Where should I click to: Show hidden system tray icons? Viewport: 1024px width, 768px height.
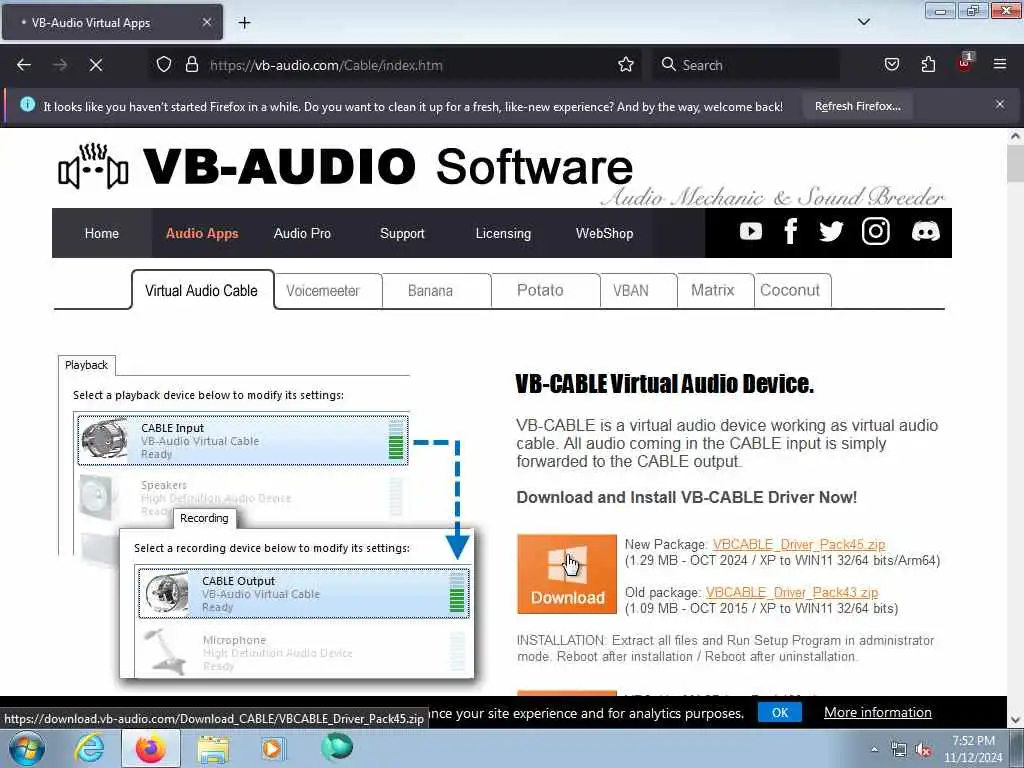point(874,750)
